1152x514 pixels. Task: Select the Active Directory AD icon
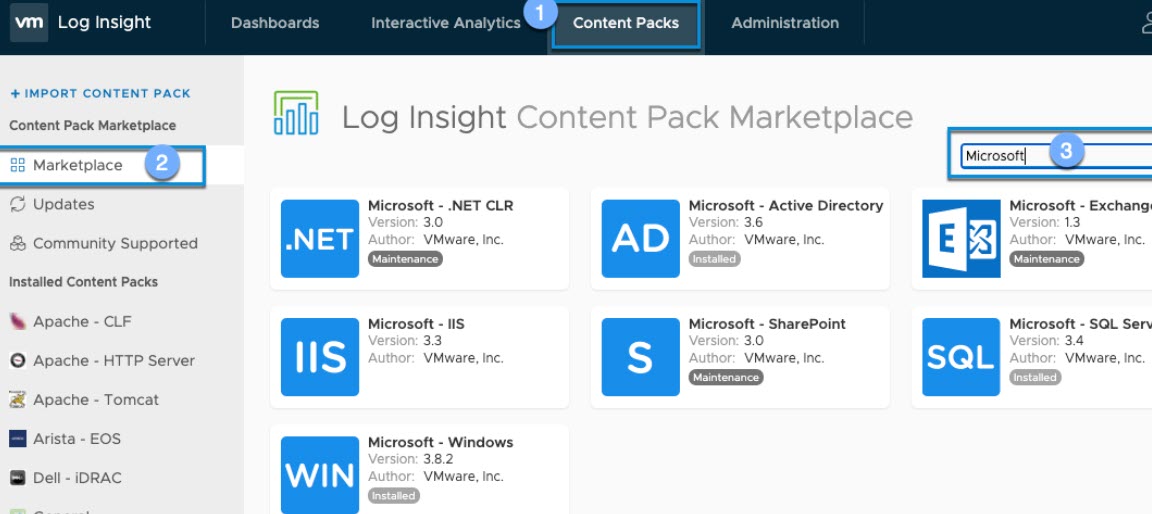coord(640,239)
